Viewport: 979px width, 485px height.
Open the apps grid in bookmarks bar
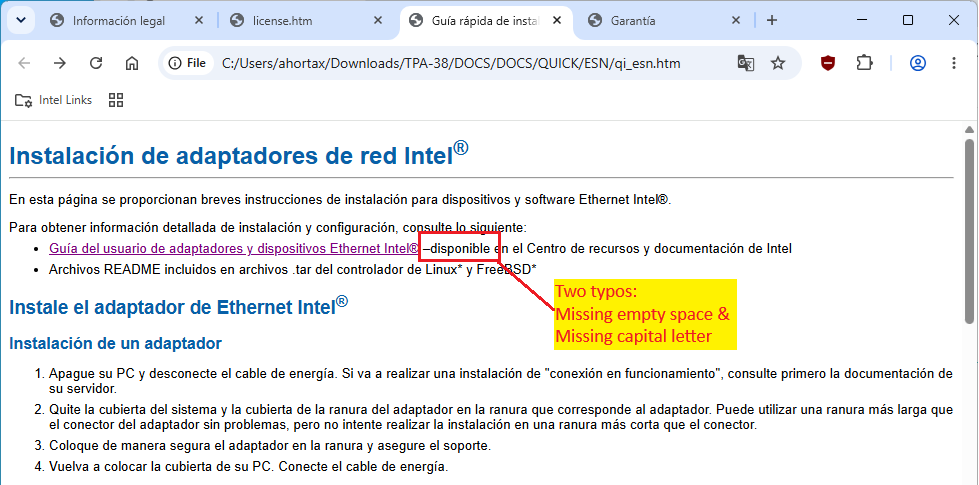tap(116, 100)
